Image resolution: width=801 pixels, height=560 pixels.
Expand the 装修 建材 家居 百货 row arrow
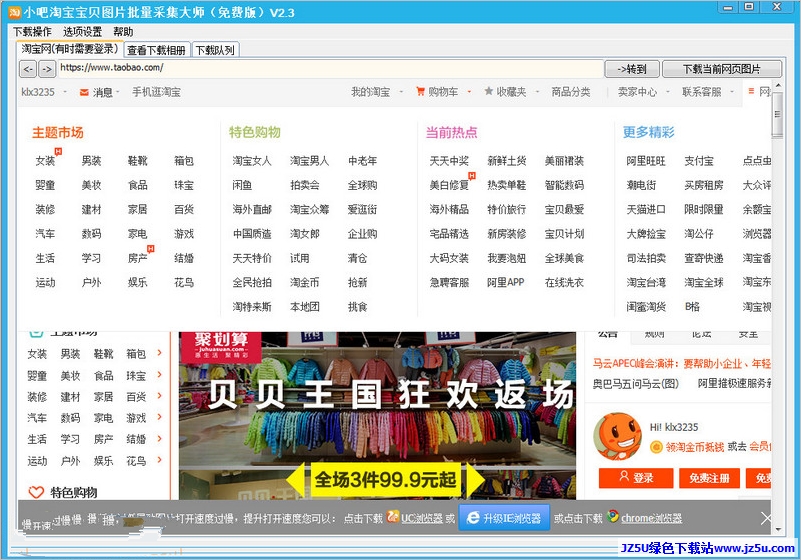[x=159, y=395]
